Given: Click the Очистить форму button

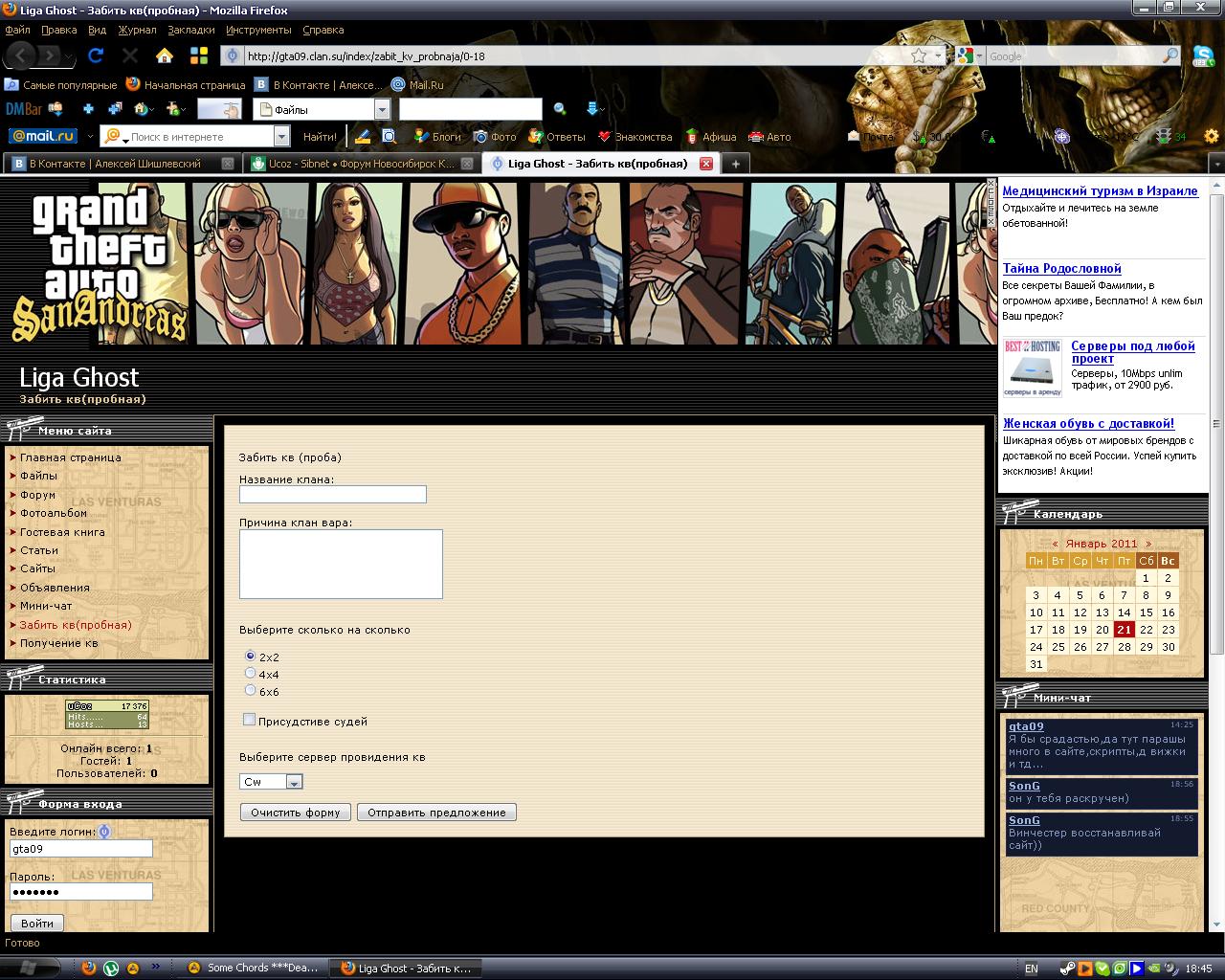Looking at the screenshot, I should pyautogui.click(x=296, y=813).
